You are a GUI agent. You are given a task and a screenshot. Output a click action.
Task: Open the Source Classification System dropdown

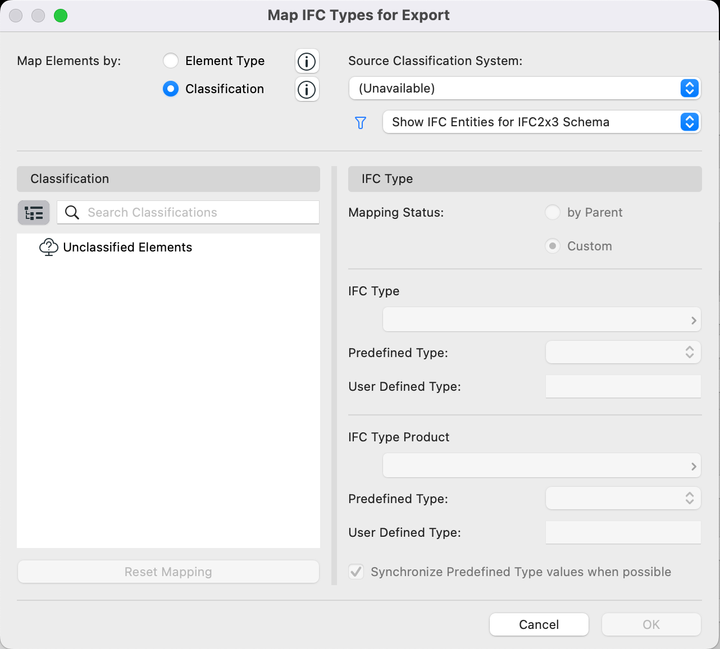pos(524,88)
